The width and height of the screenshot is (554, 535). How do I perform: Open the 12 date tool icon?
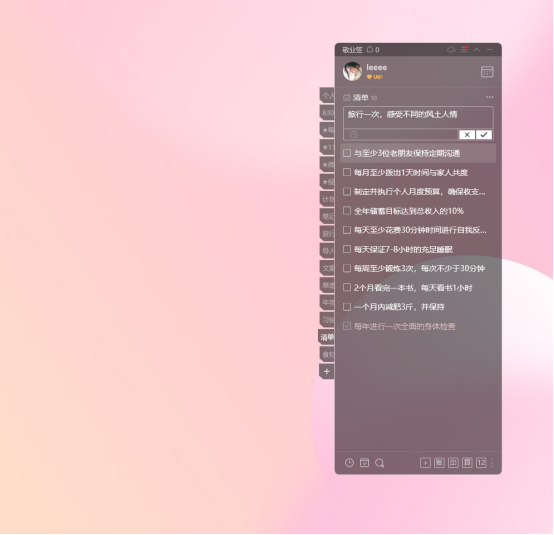point(481,463)
